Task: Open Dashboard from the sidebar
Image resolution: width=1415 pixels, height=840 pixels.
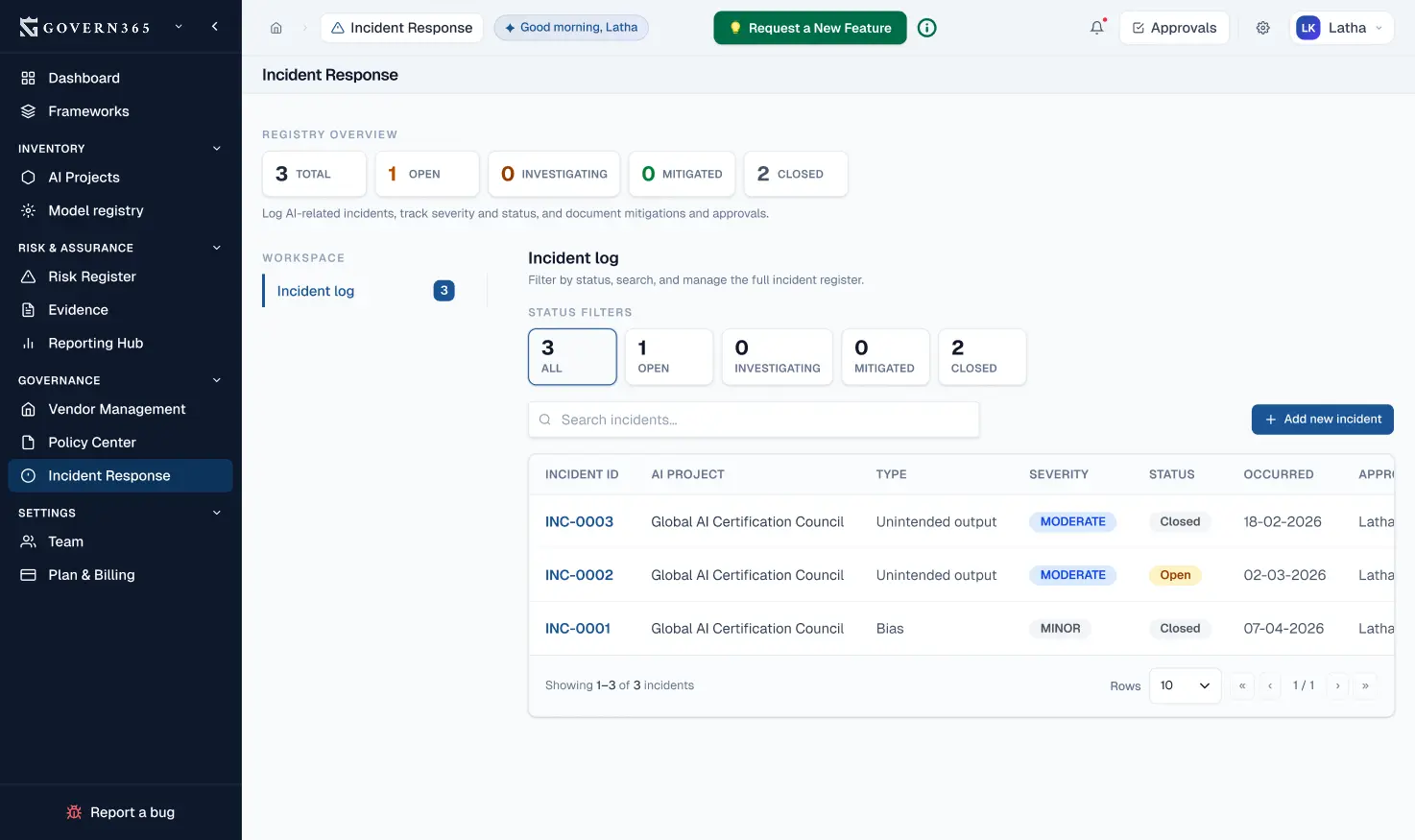Action: pos(84,78)
